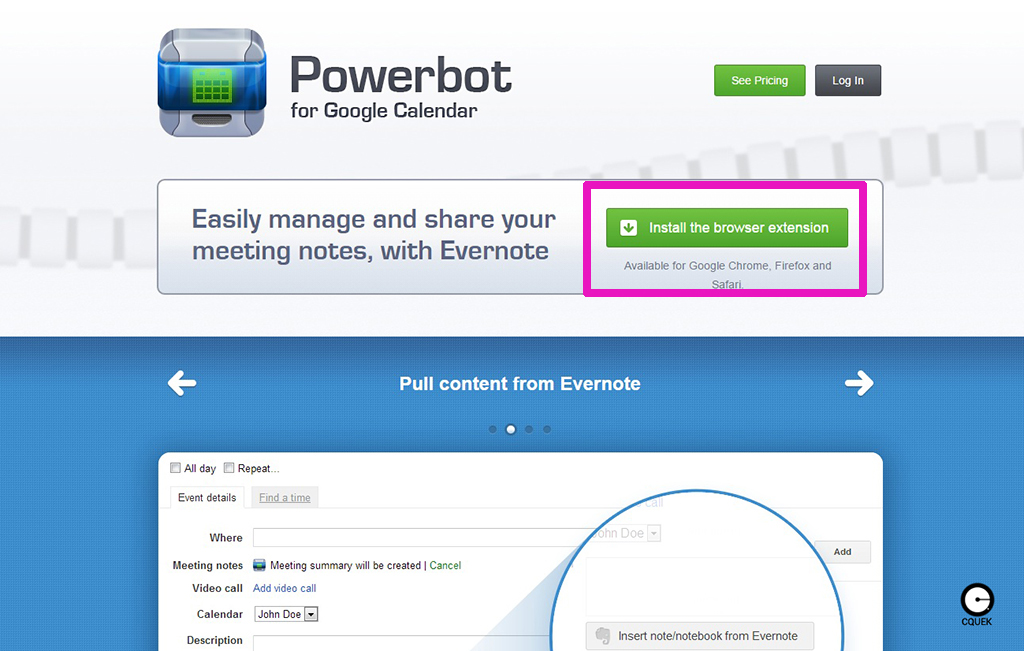The height and width of the screenshot is (651, 1024).
Task: Select the first carousel dot
Action: click(x=492, y=429)
